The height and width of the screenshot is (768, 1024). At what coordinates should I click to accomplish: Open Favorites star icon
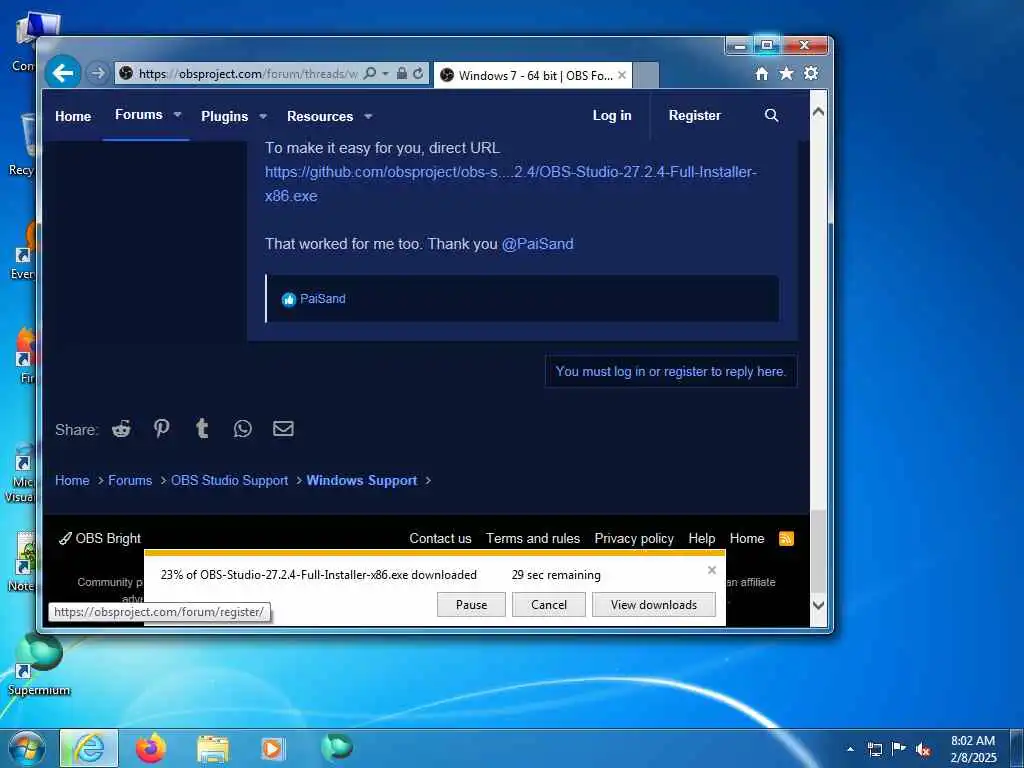pos(786,73)
